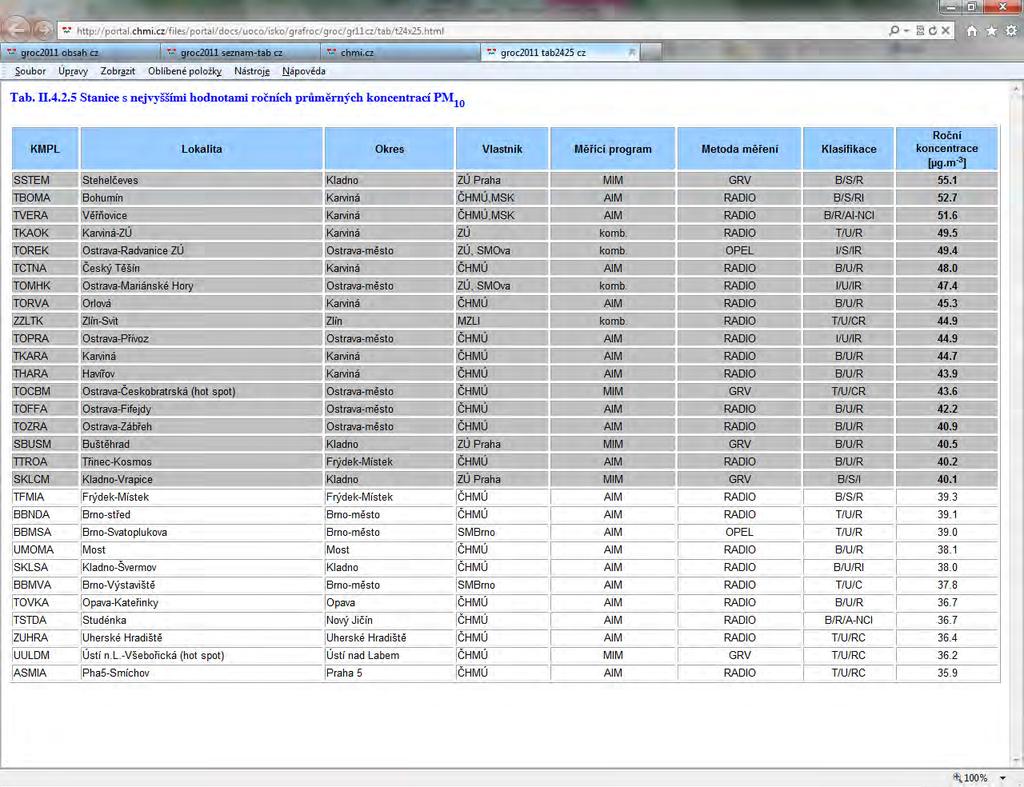Open the Nápověda menu
The image size is (1024, 787).
(x=304, y=71)
